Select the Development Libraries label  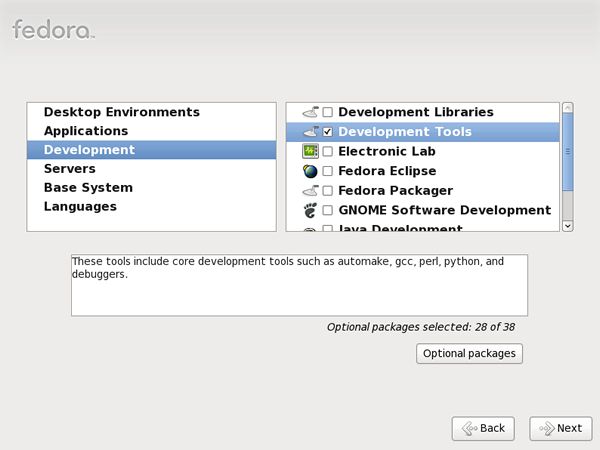click(x=416, y=112)
